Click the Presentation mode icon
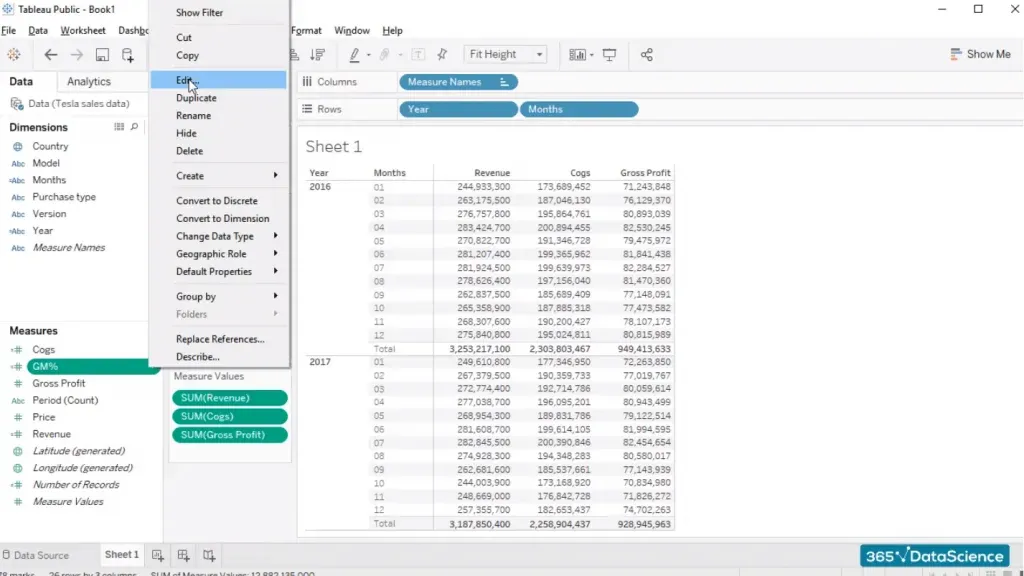This screenshot has width=1024, height=576. [x=609, y=55]
